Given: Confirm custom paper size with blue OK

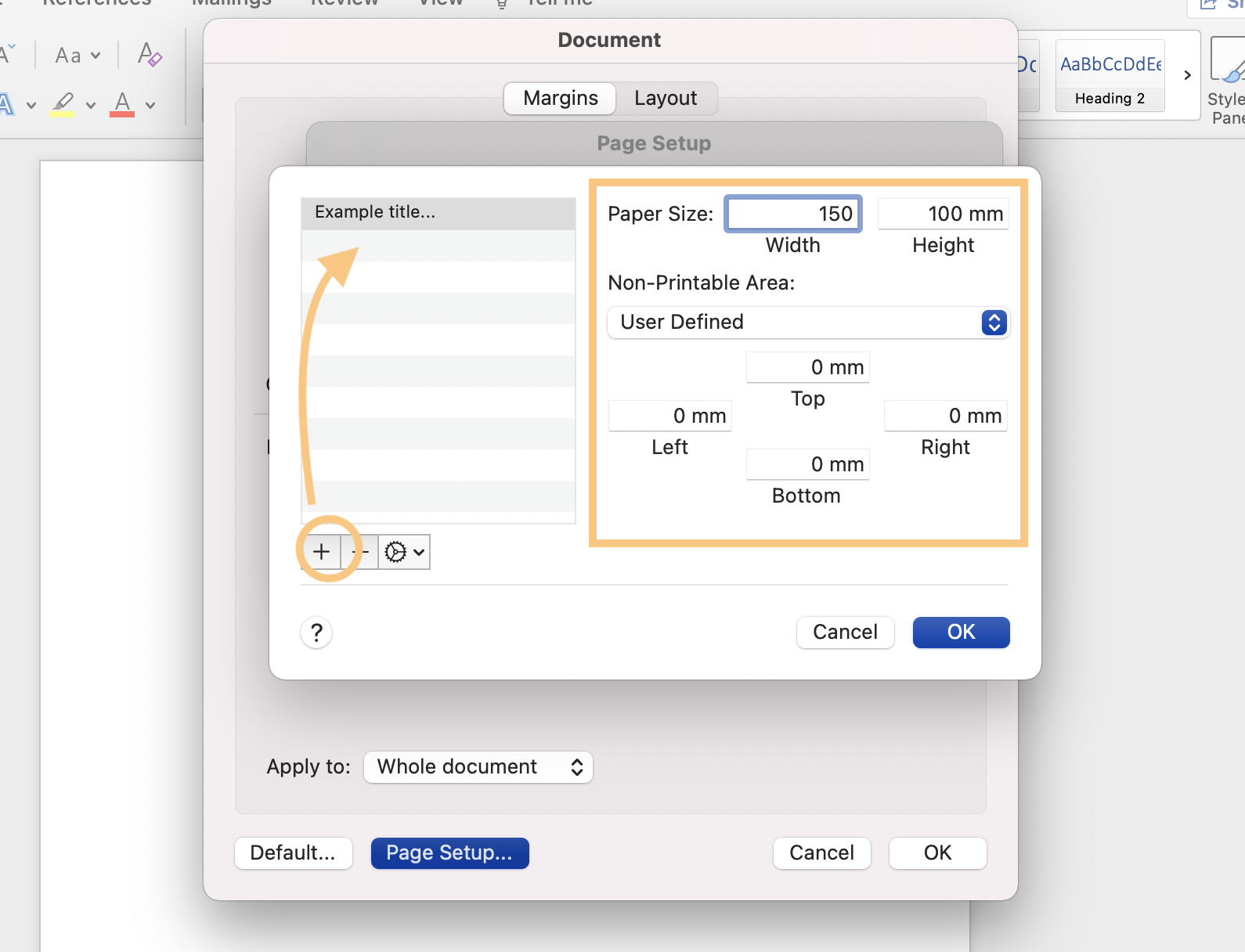Looking at the screenshot, I should point(961,633).
